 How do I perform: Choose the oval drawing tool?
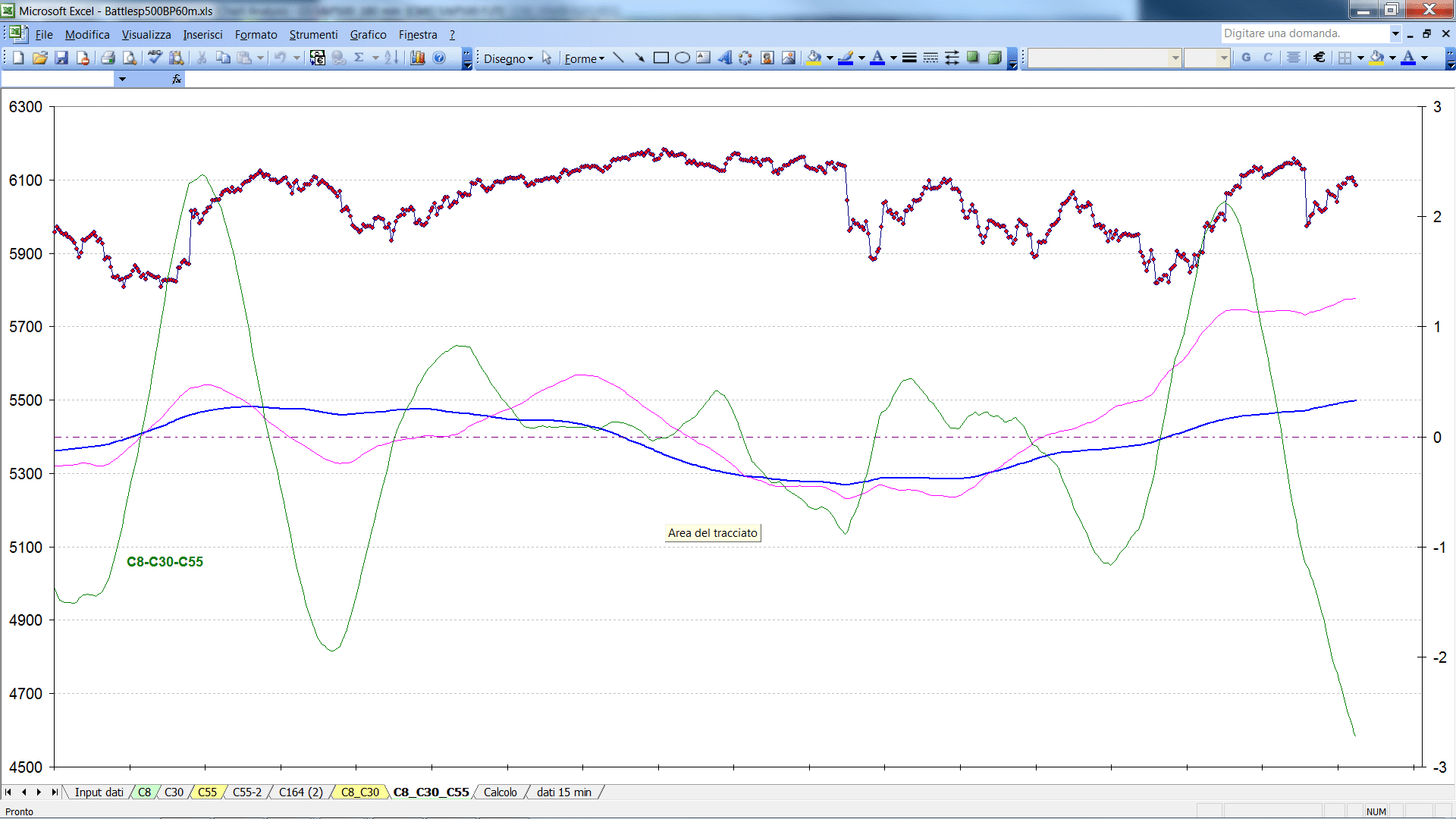[682, 58]
